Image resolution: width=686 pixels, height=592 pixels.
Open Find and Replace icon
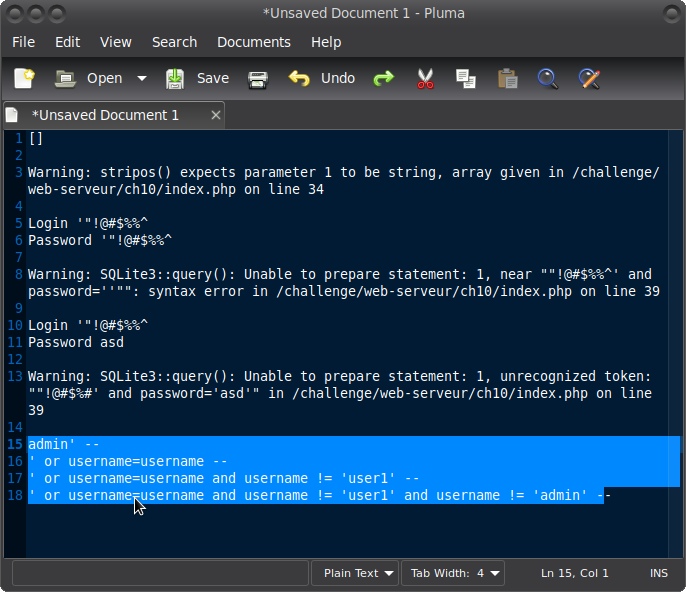click(x=589, y=79)
